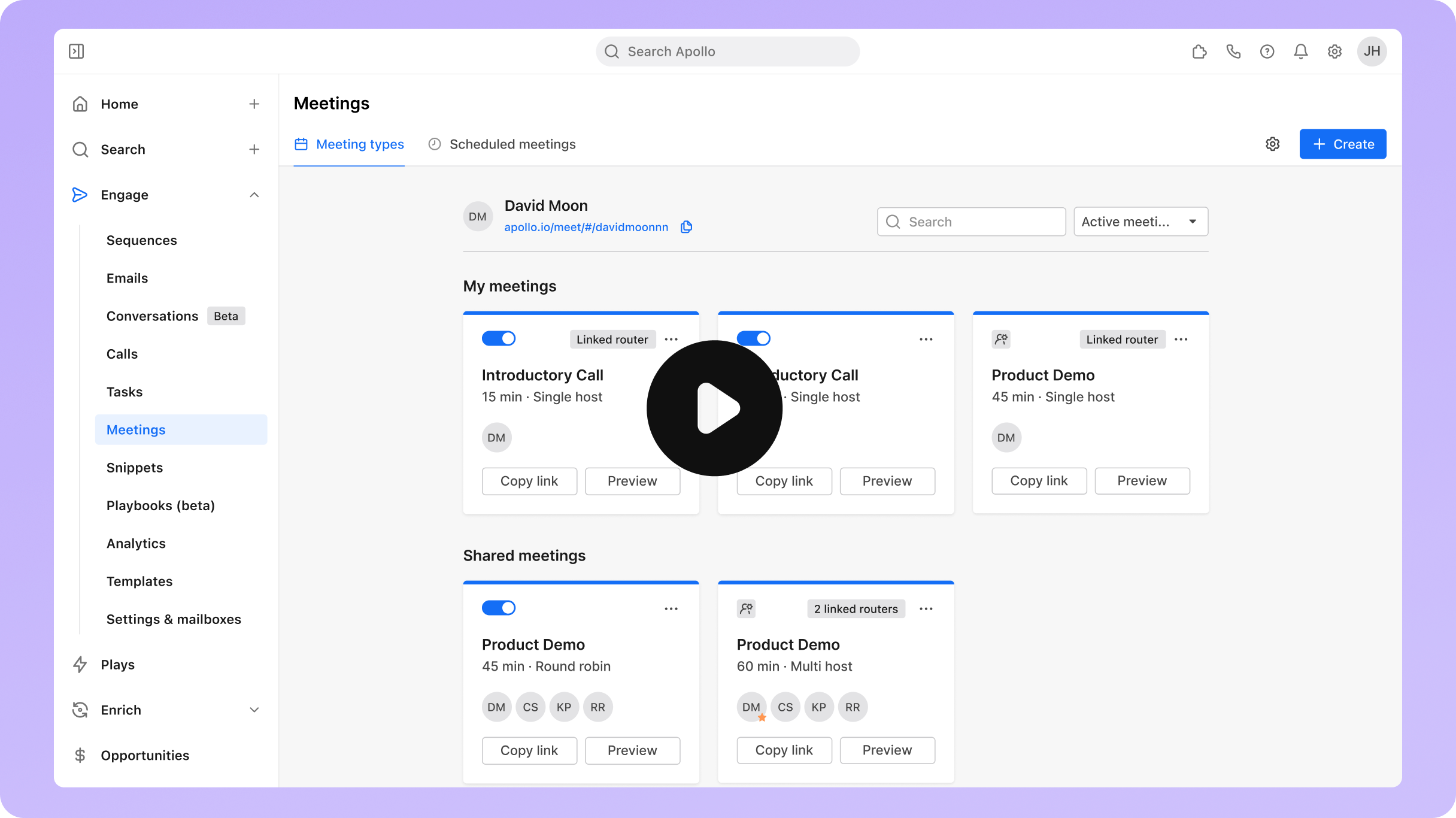Collapse the sidebar using the panel icon
Screen dimensions: 1456x818
tap(77, 51)
